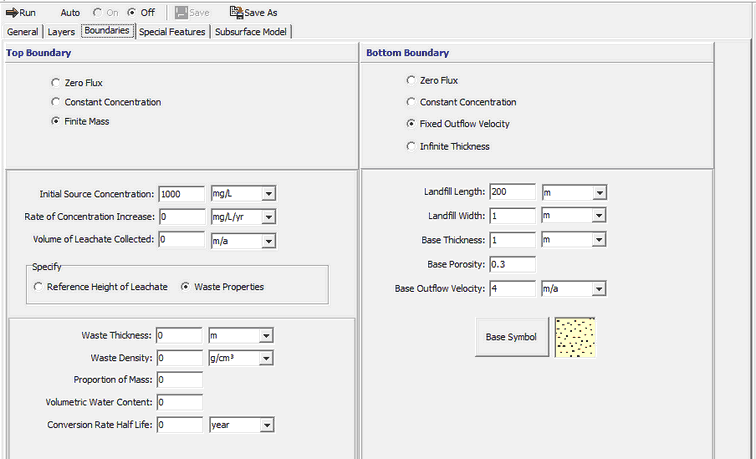Switch to the Layers tab
This screenshot has width=756, height=459.
[61, 32]
